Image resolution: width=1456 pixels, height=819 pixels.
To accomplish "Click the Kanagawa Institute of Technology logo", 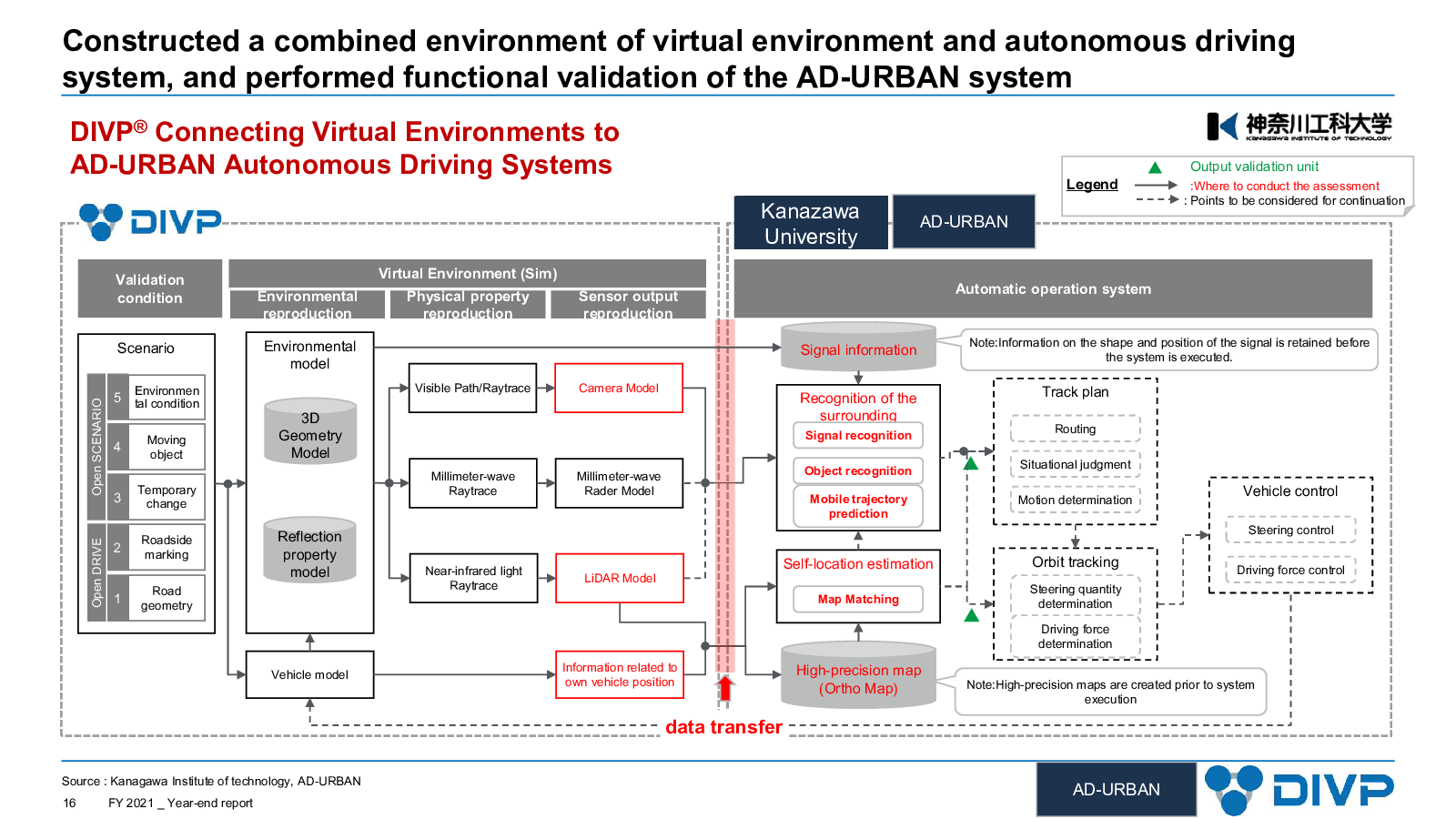I will (x=1299, y=126).
